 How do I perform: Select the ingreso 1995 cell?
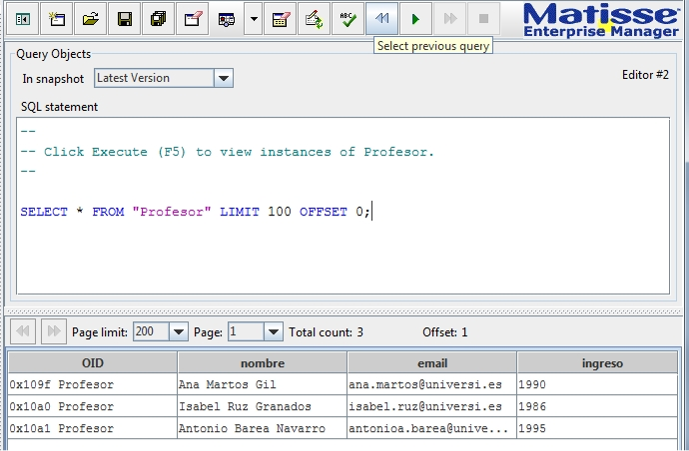(x=598, y=428)
